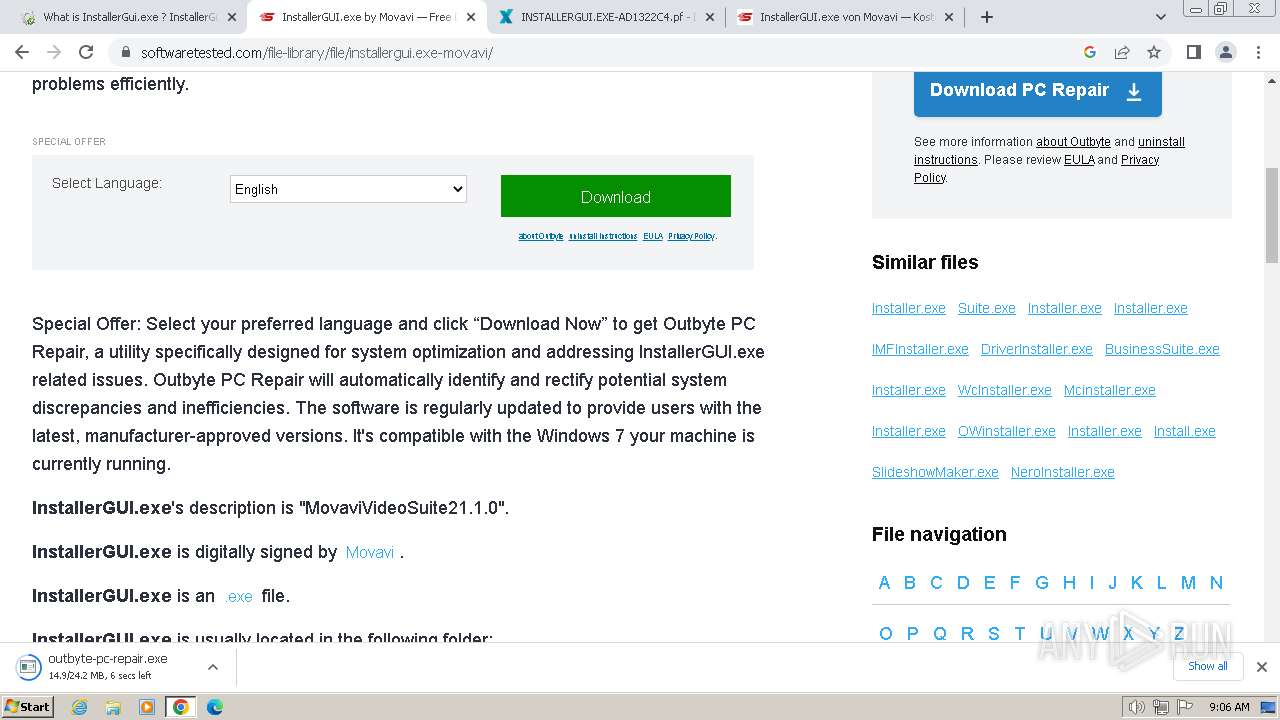Click the browser forward arrow
Viewport: 1280px width, 720px height.
(x=54, y=52)
